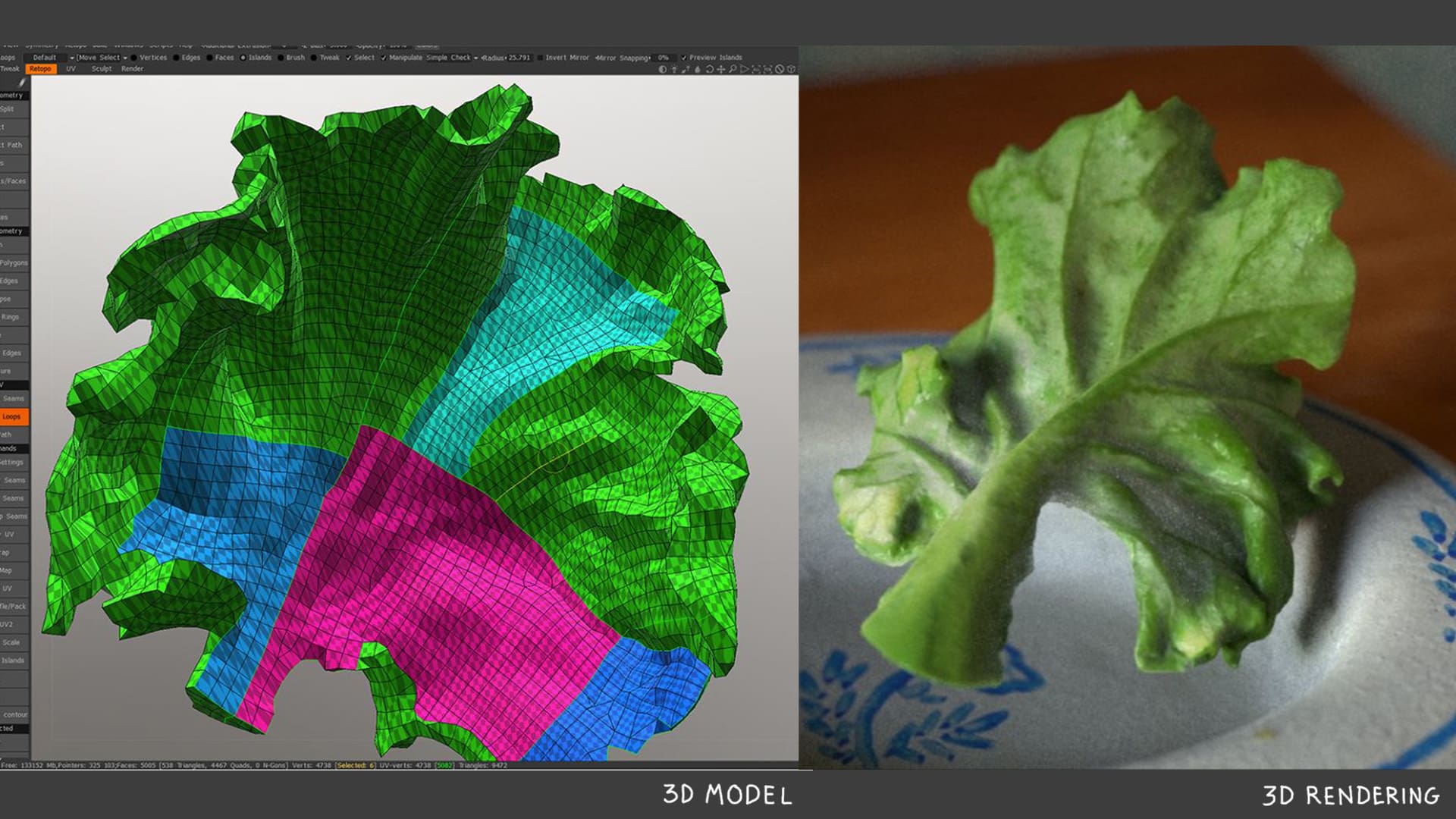Select the Faces selection mode

221,58
